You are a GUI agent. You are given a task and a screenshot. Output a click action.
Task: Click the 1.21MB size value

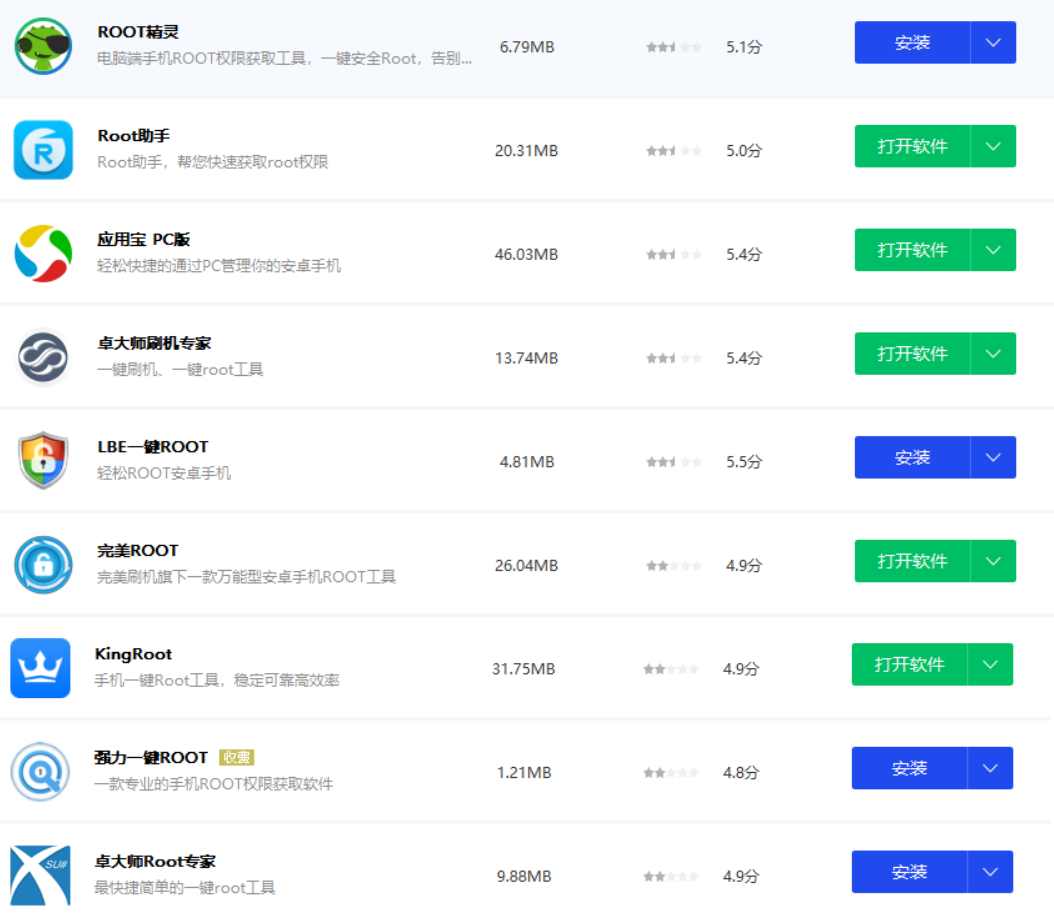coord(524,773)
